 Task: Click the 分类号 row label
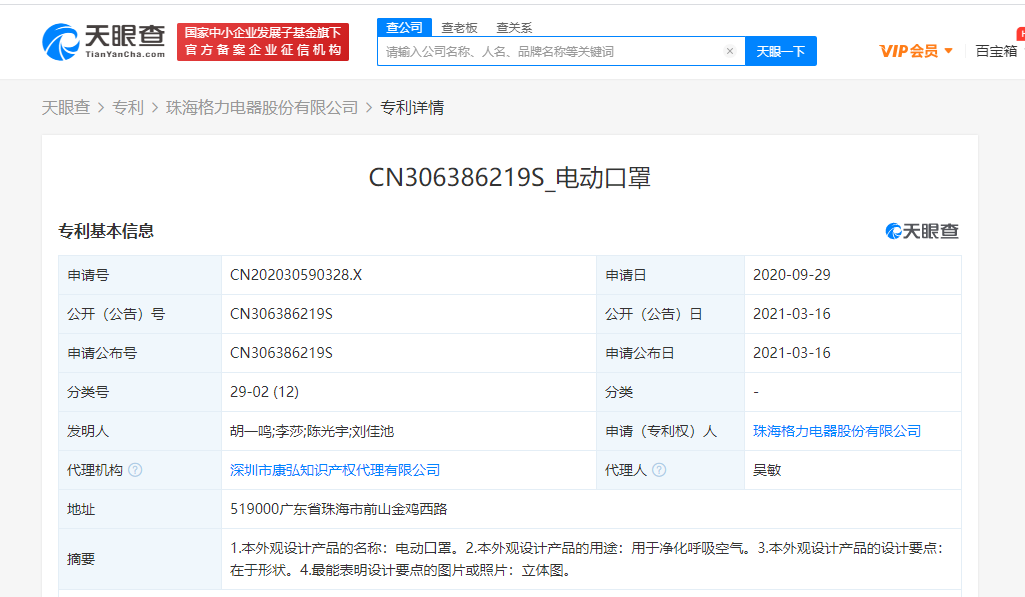click(88, 392)
